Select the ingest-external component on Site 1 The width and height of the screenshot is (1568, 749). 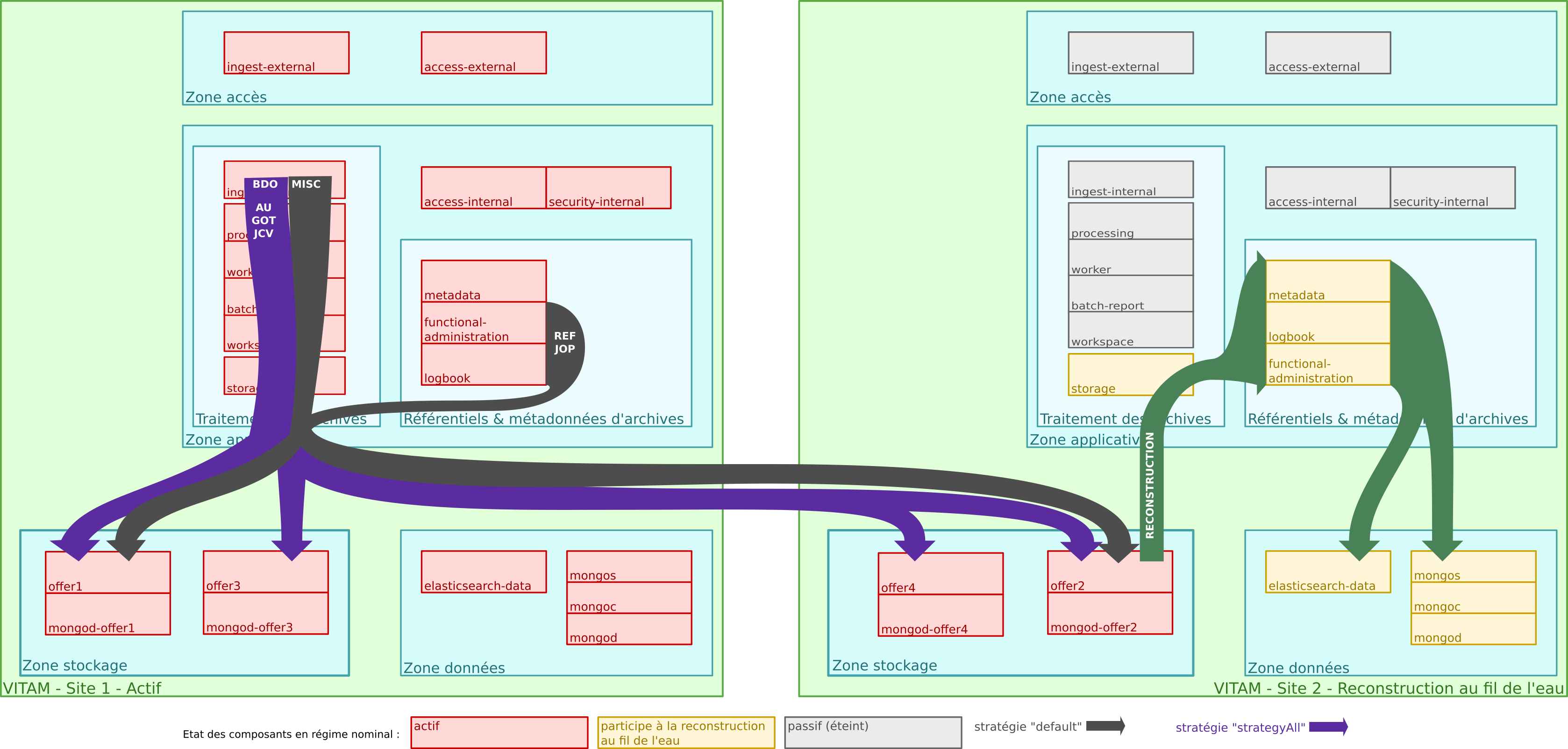(x=286, y=52)
